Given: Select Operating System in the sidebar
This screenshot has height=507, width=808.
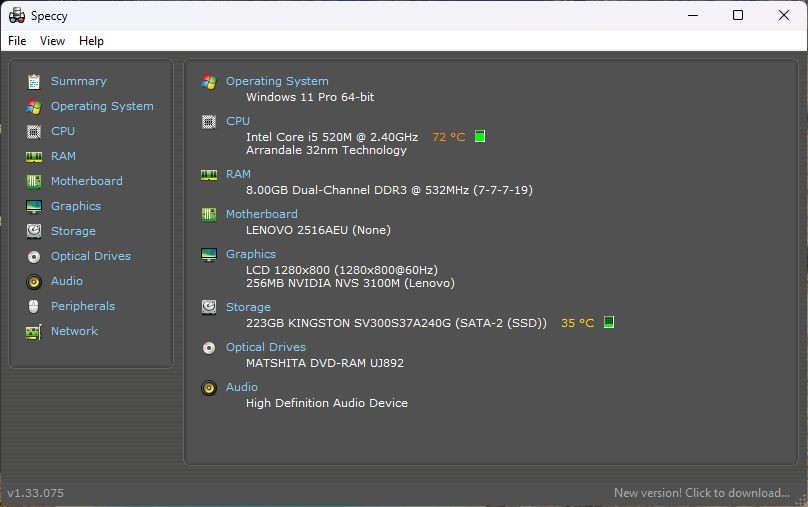Looking at the screenshot, I should coord(102,106).
